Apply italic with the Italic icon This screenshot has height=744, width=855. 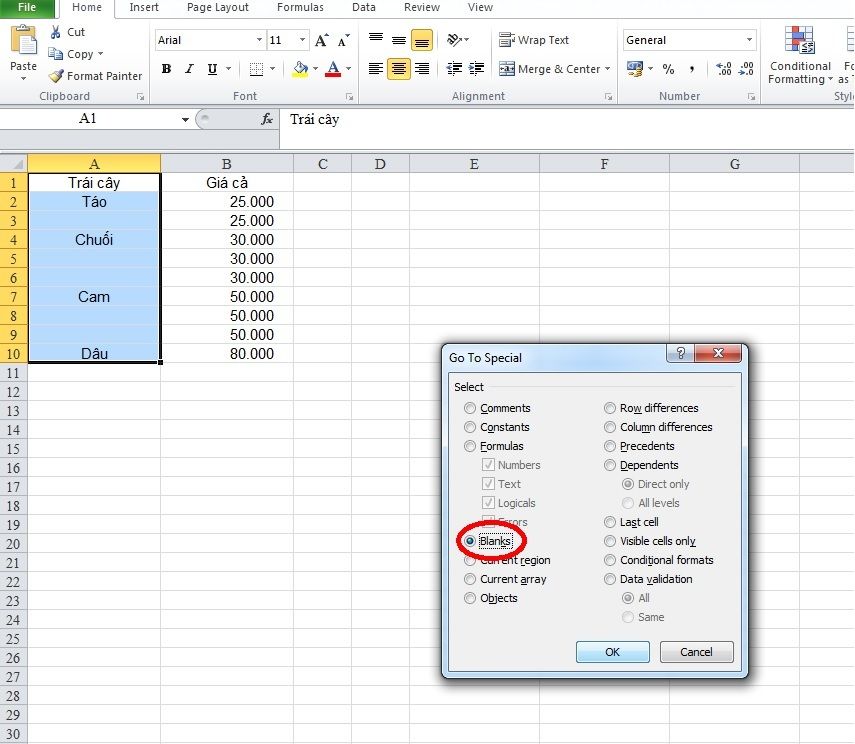189,70
